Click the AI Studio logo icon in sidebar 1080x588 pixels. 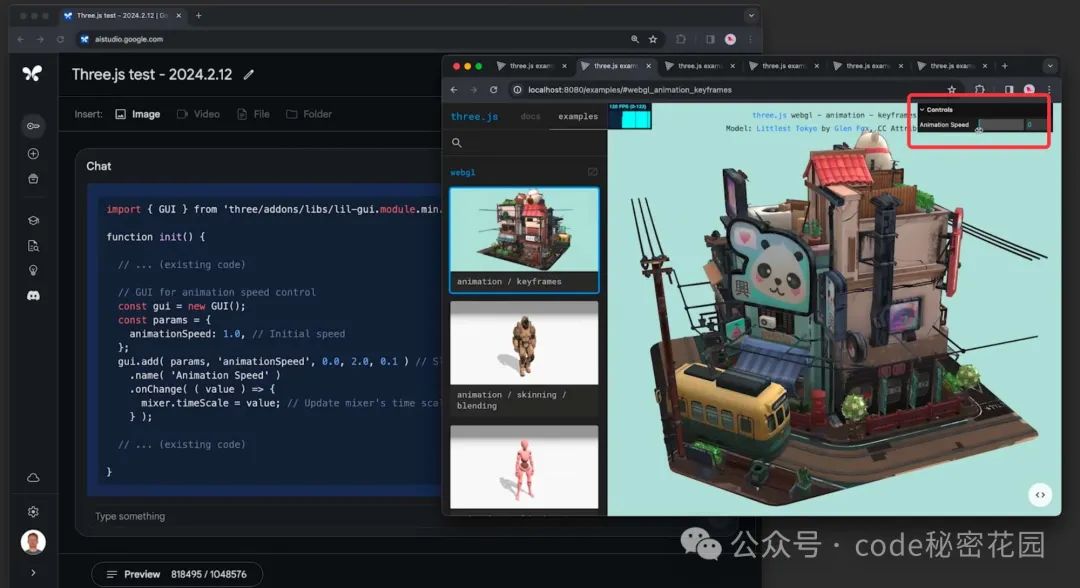tap(32, 73)
